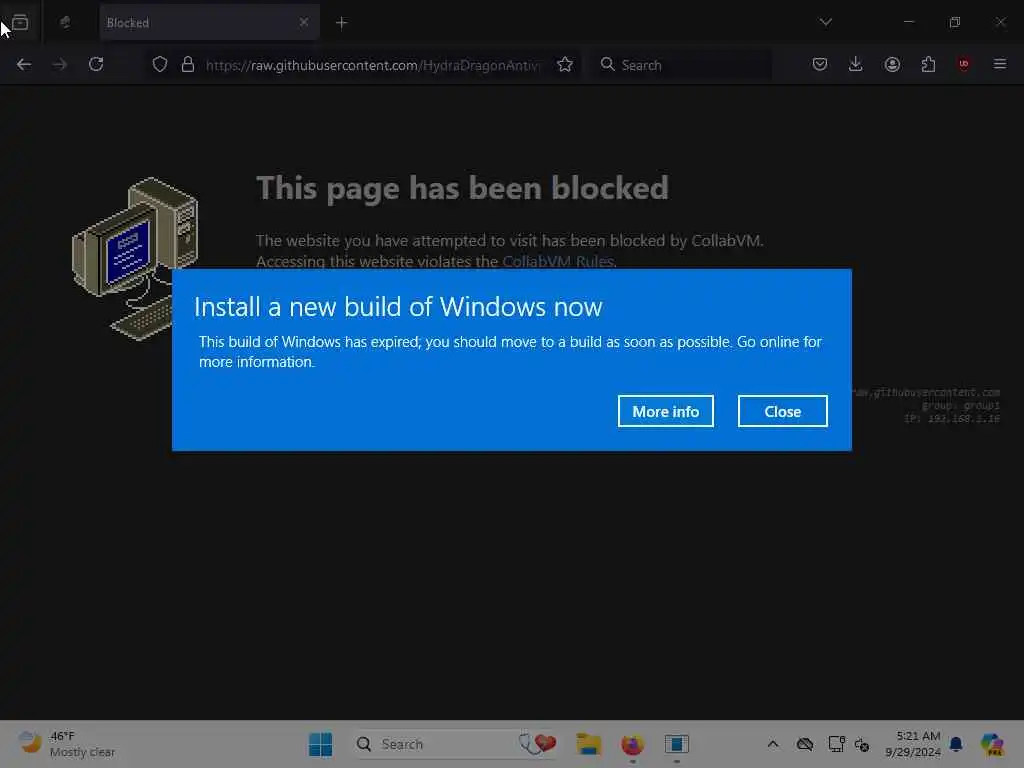Open a new tab with plus button
This screenshot has height=768, width=1024.
342,23
